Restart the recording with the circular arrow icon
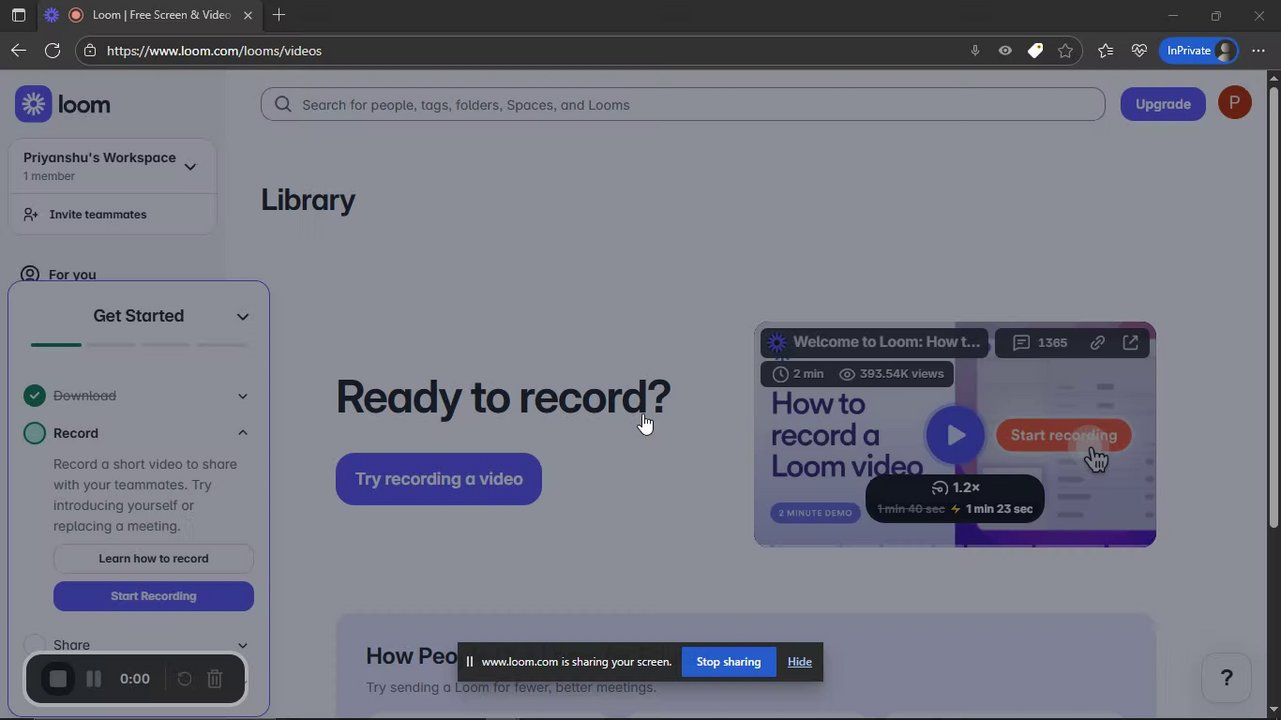The width and height of the screenshot is (1281, 720). click(x=184, y=679)
